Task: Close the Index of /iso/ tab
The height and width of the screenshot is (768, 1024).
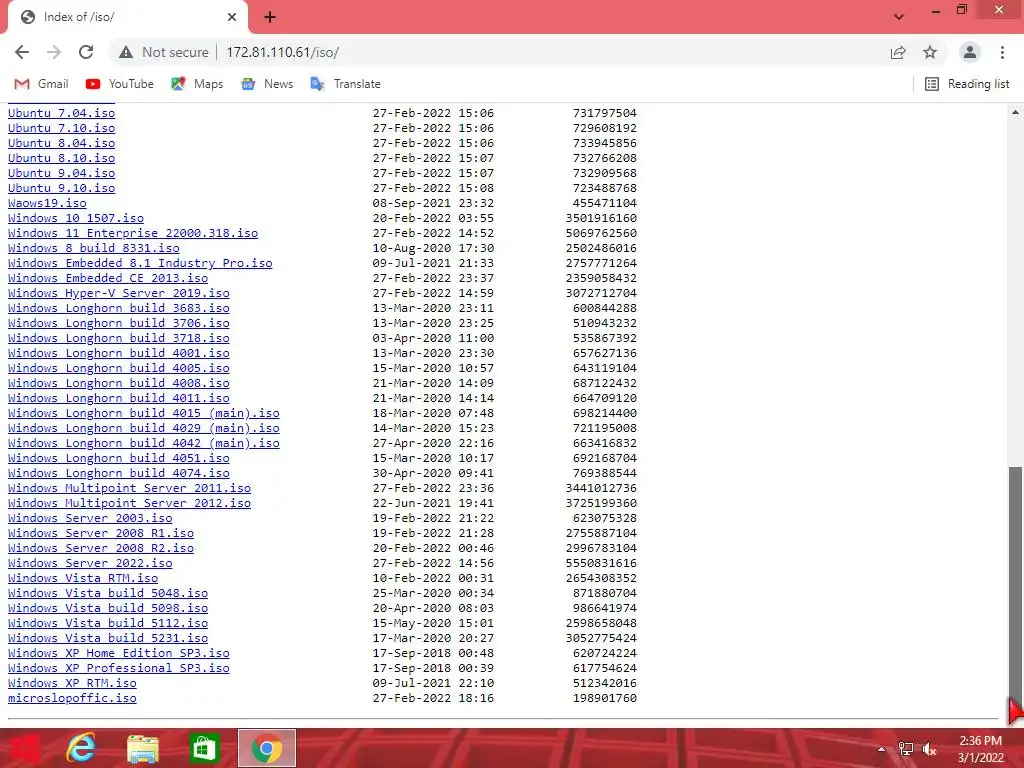Action: point(232,17)
